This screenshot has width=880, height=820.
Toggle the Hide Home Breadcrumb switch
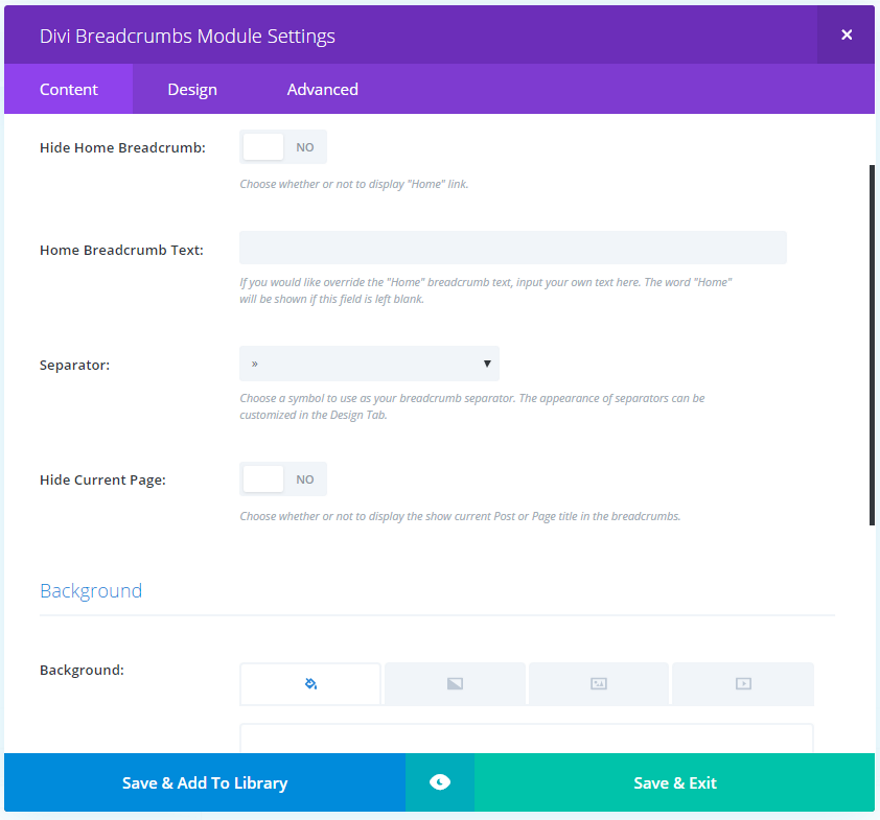point(283,147)
